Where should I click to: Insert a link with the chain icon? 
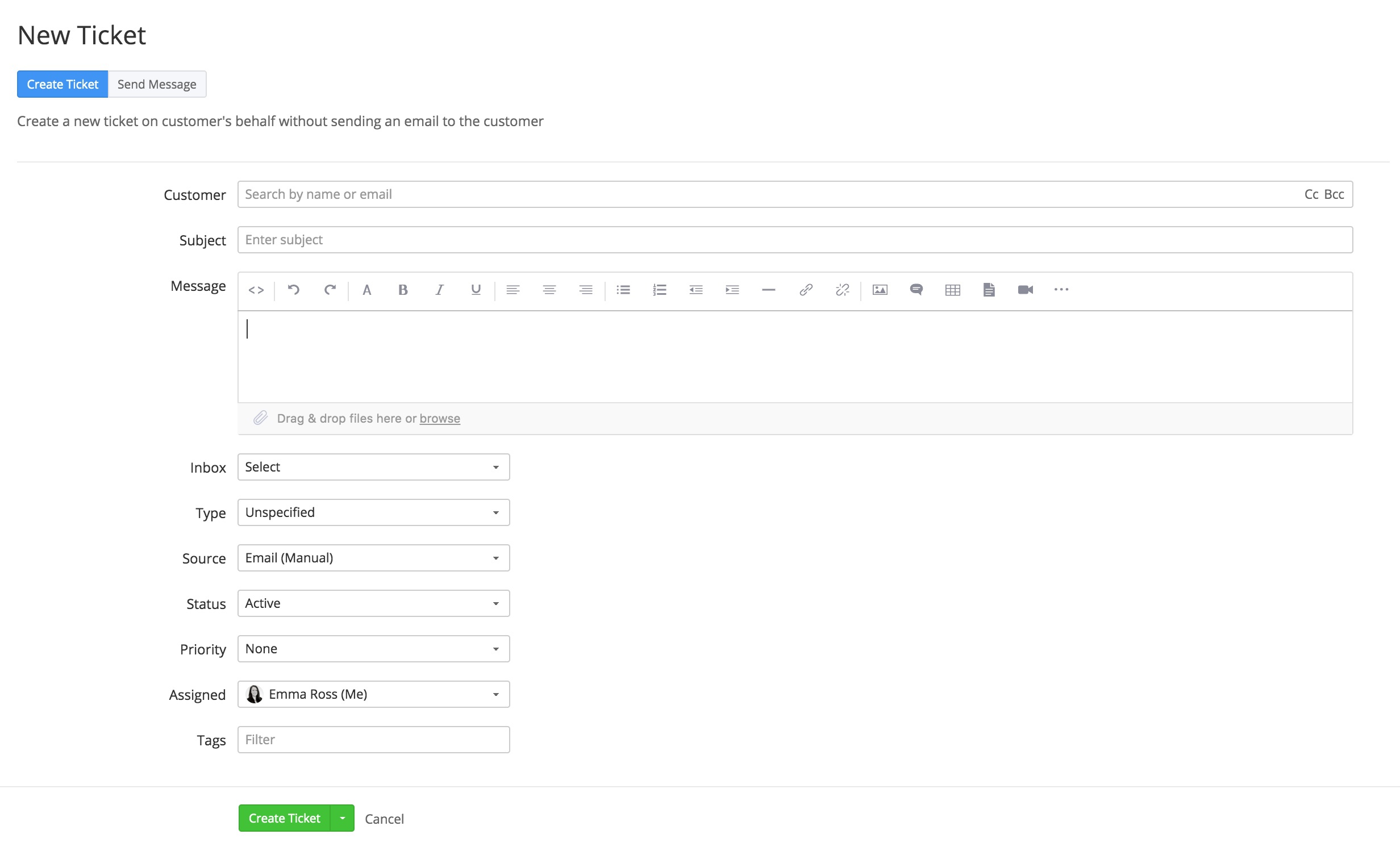(805, 290)
